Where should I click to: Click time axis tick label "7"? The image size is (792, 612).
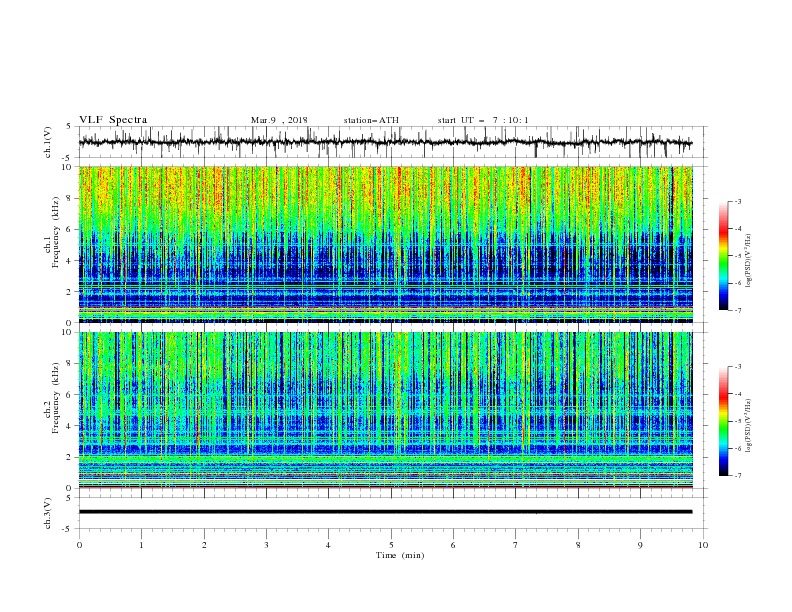[x=516, y=545]
